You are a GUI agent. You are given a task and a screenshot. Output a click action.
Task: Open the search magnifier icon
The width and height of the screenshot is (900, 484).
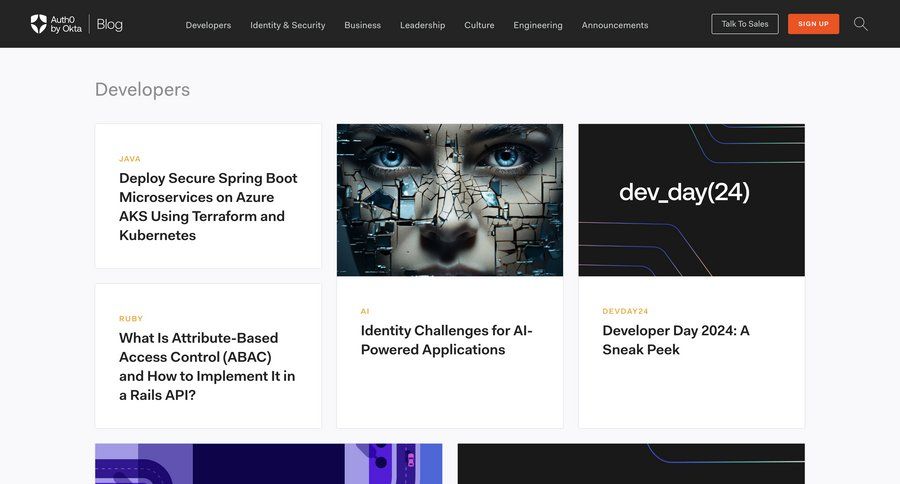click(860, 24)
